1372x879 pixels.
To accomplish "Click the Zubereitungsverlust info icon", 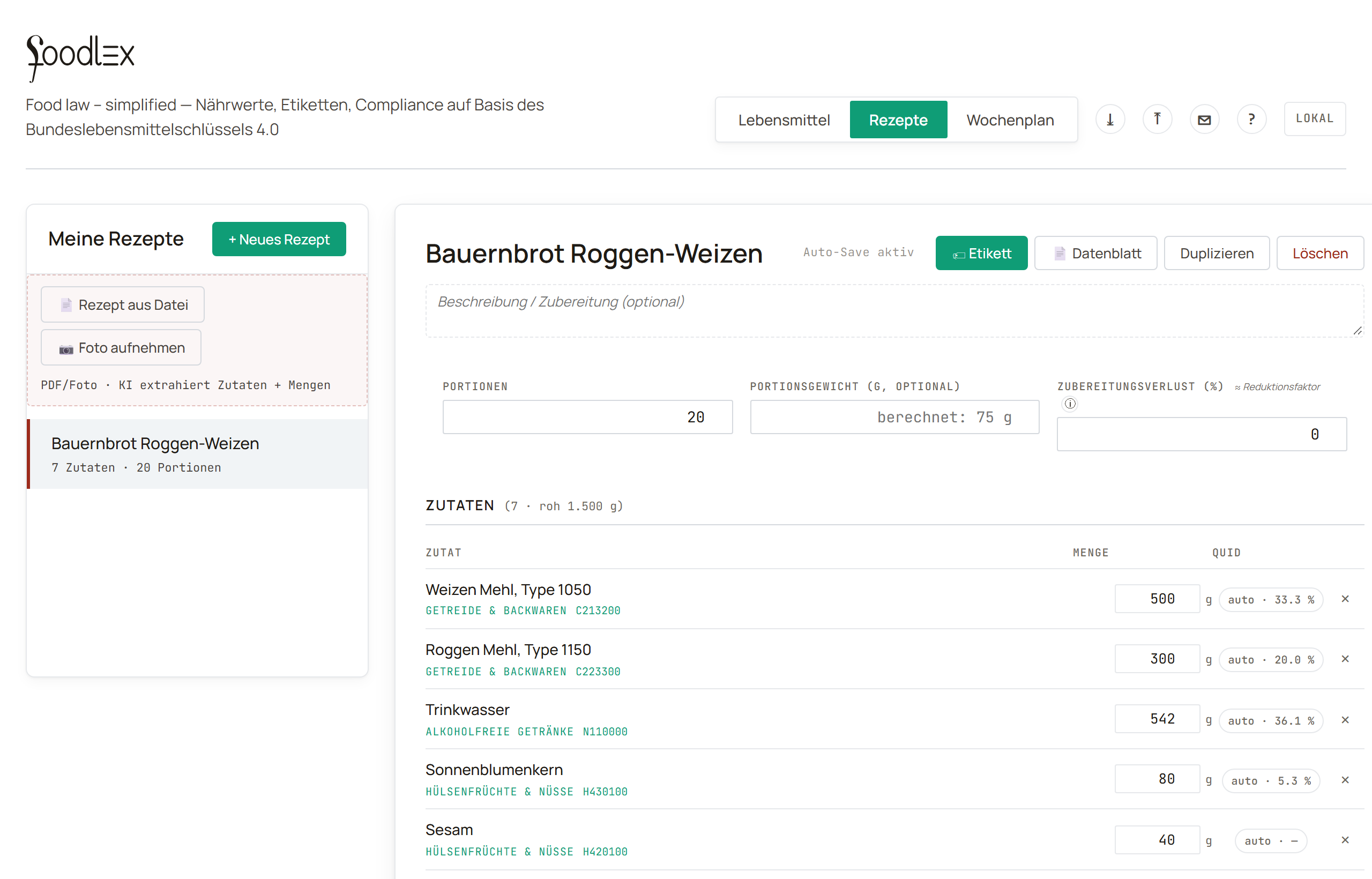I will pyautogui.click(x=1070, y=404).
